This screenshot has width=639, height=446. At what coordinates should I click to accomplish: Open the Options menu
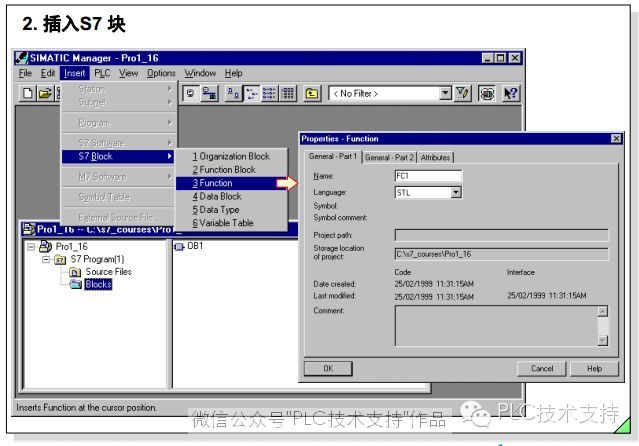click(x=161, y=73)
